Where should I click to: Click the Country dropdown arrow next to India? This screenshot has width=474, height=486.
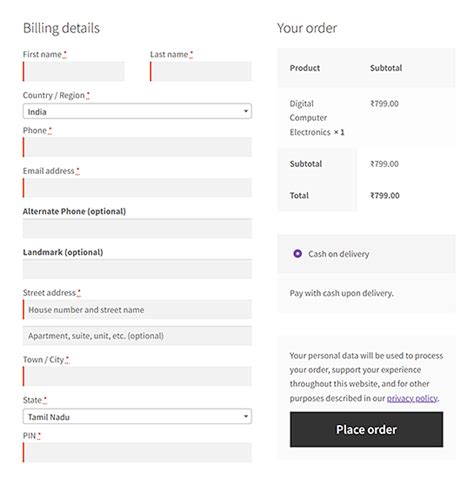point(246,111)
